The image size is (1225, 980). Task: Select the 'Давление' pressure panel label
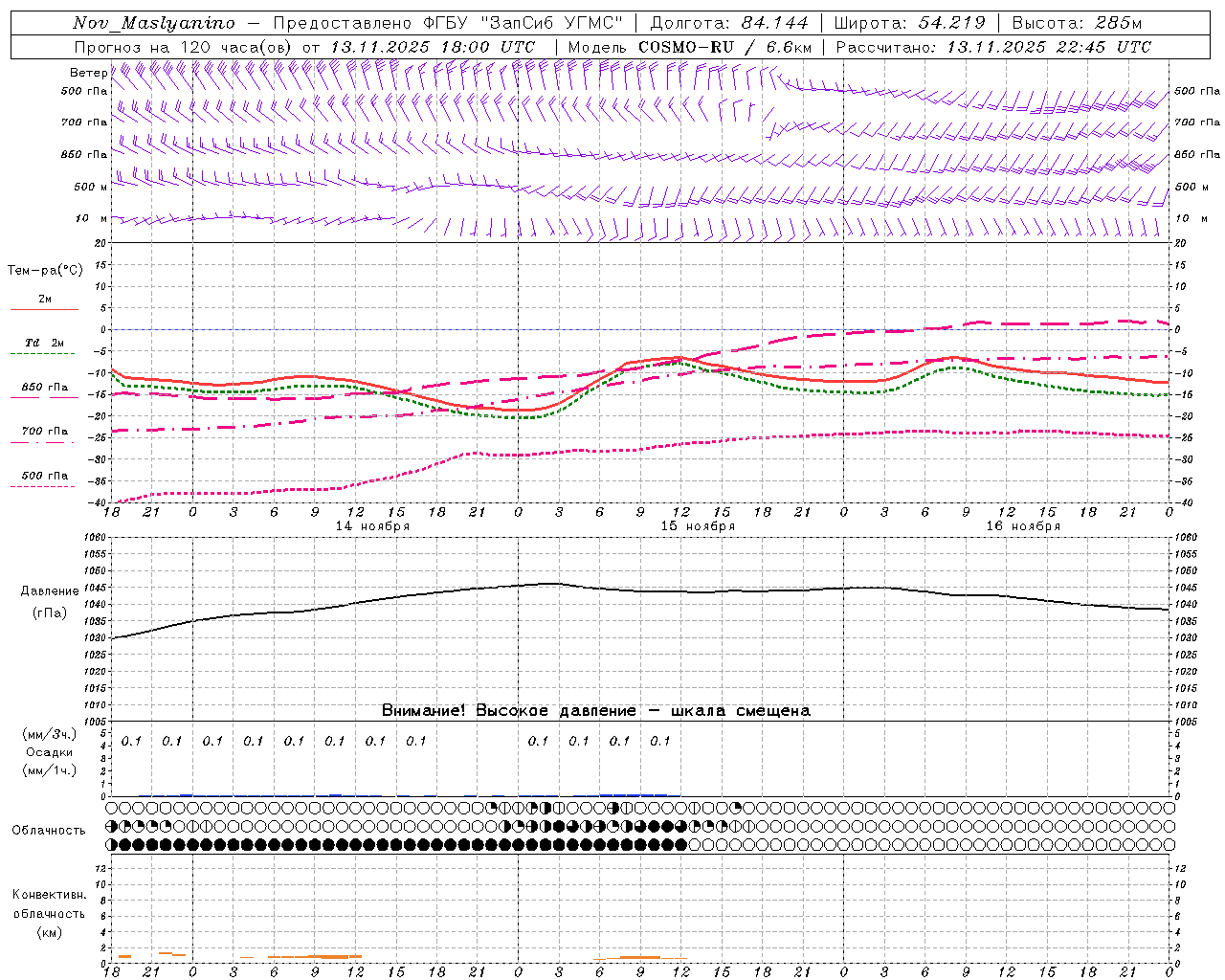tap(49, 591)
